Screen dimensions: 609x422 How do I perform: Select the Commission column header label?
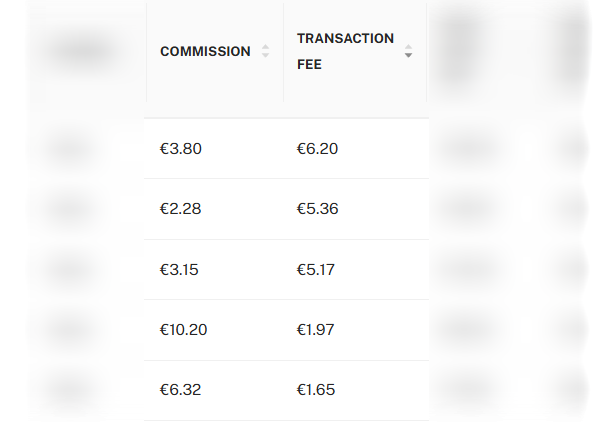[x=205, y=51]
